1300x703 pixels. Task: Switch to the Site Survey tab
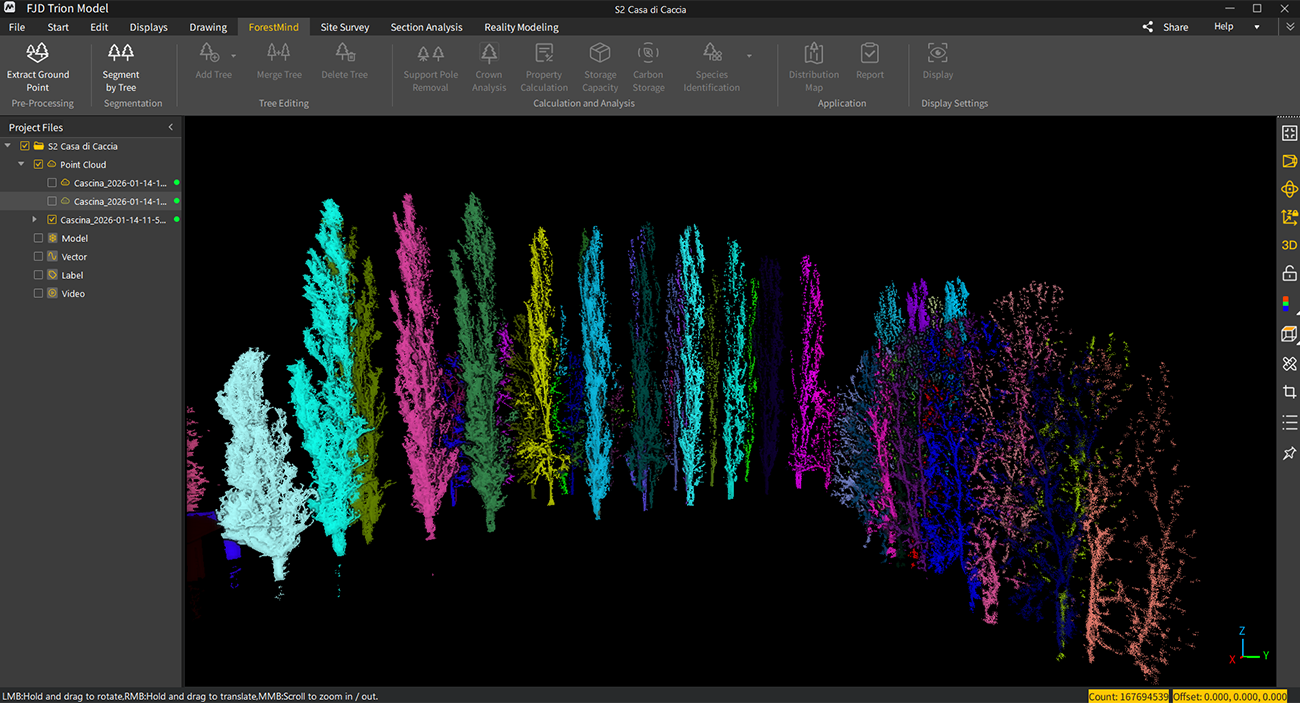coord(344,27)
